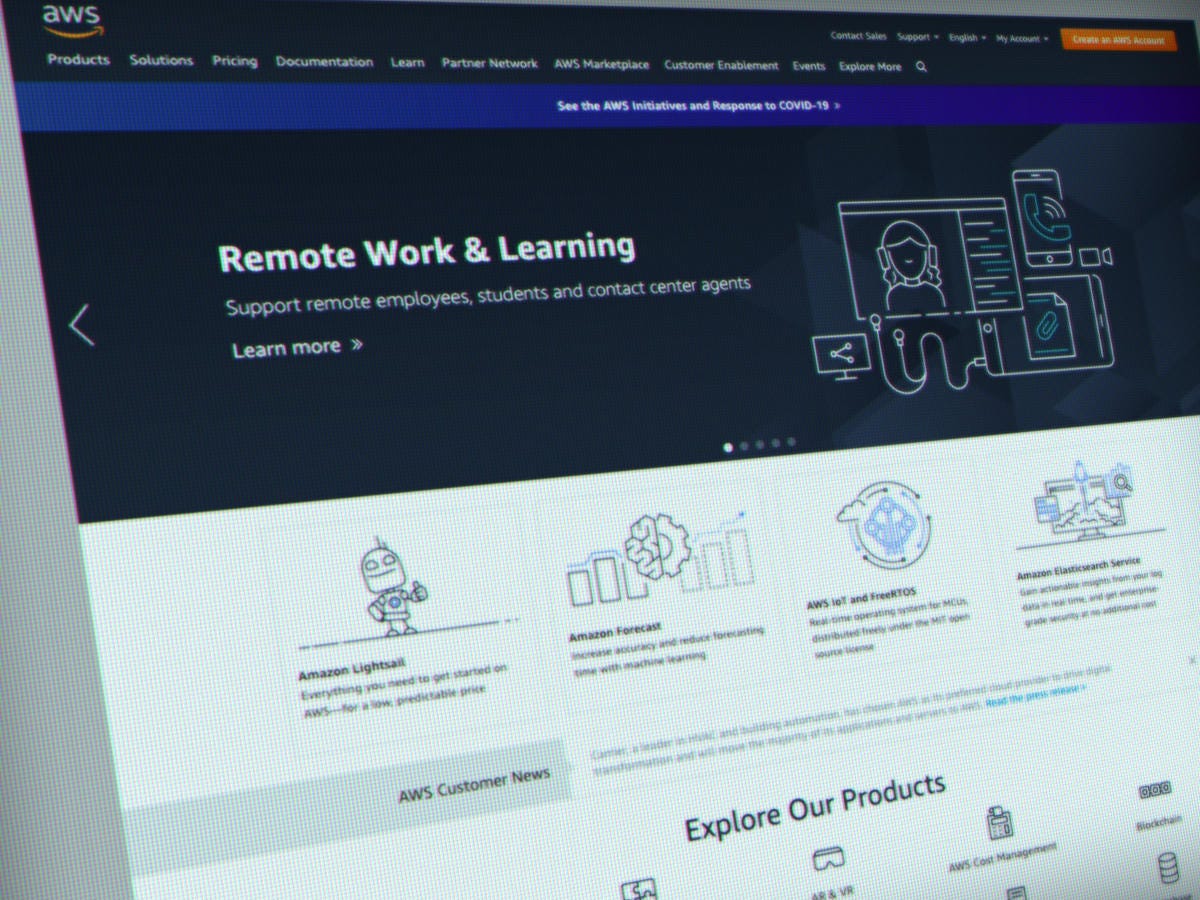The width and height of the screenshot is (1200, 900).
Task: Open the AWS IoT and FreeRTOS title
Action: (861, 599)
